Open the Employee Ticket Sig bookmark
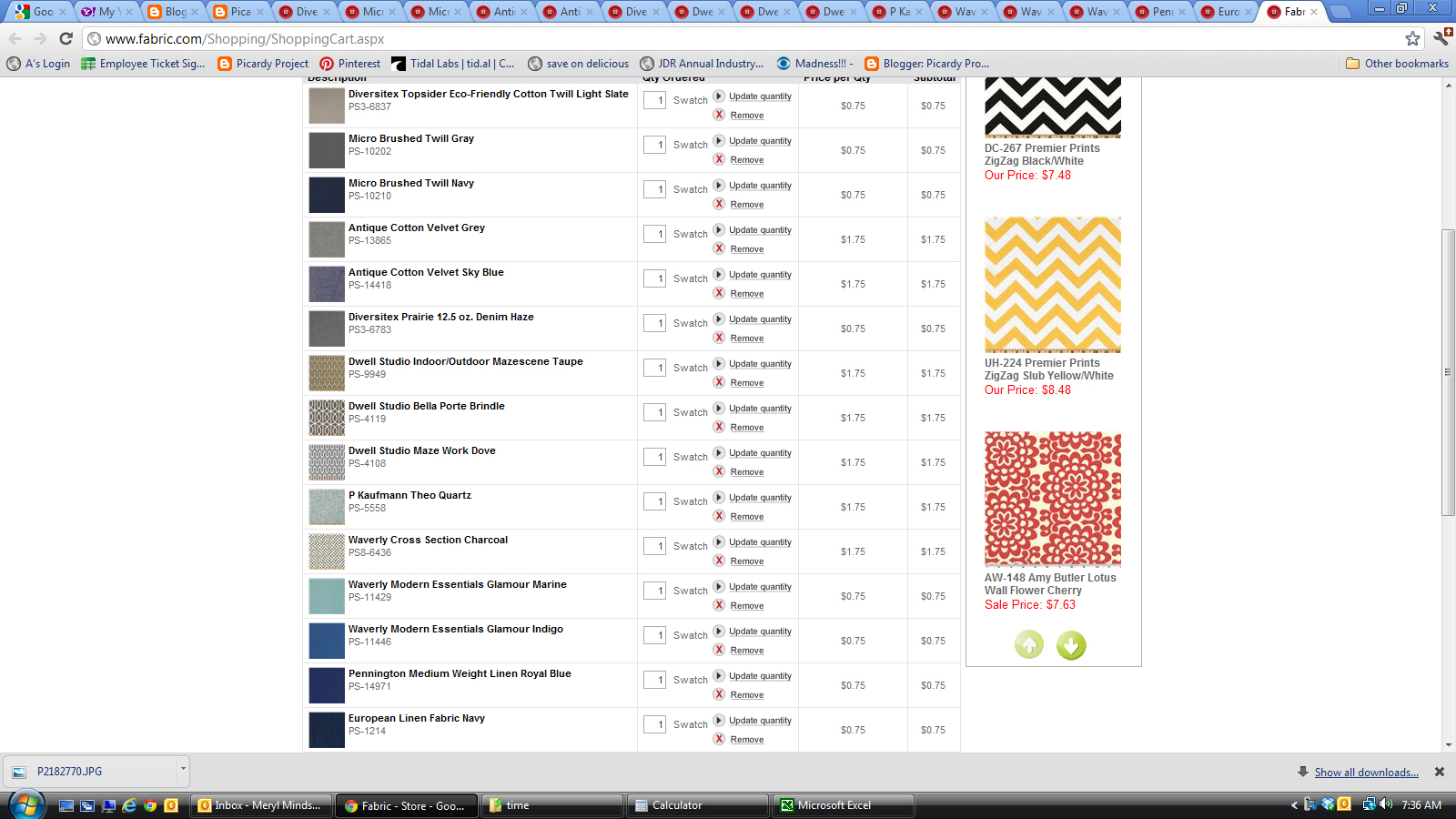Viewport: 1456px width, 819px height. (144, 64)
